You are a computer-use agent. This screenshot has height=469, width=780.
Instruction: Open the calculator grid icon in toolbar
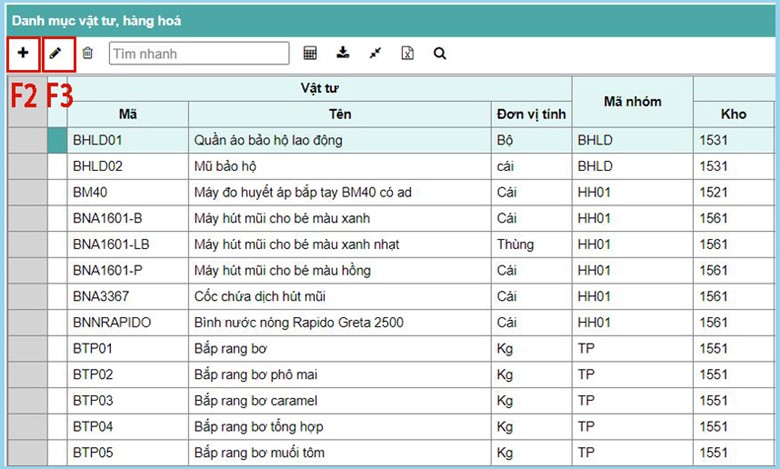click(310, 53)
